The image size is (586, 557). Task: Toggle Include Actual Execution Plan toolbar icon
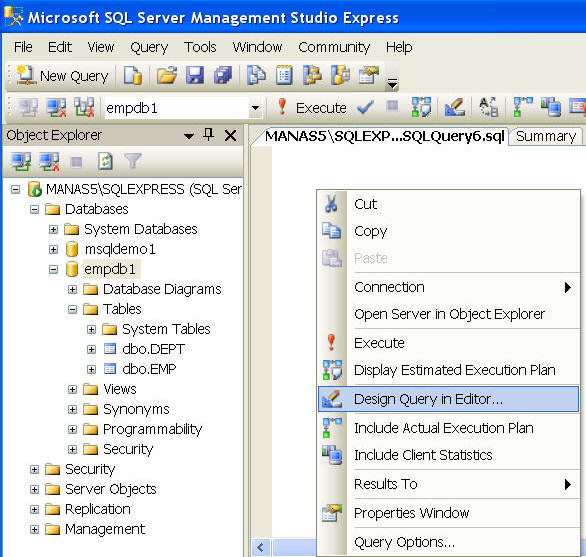[522, 108]
